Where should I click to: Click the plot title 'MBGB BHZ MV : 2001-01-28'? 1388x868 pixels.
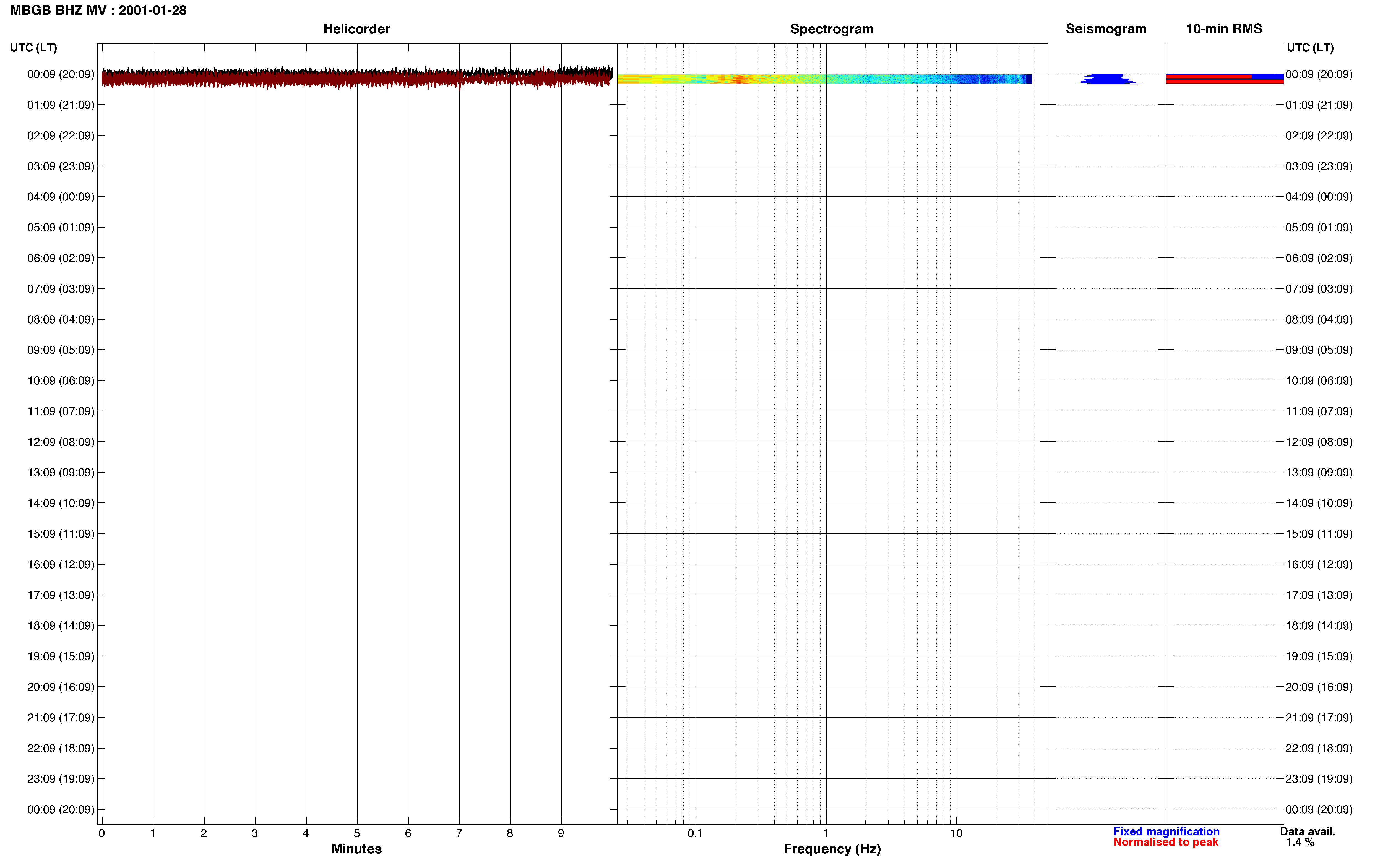click(x=98, y=10)
